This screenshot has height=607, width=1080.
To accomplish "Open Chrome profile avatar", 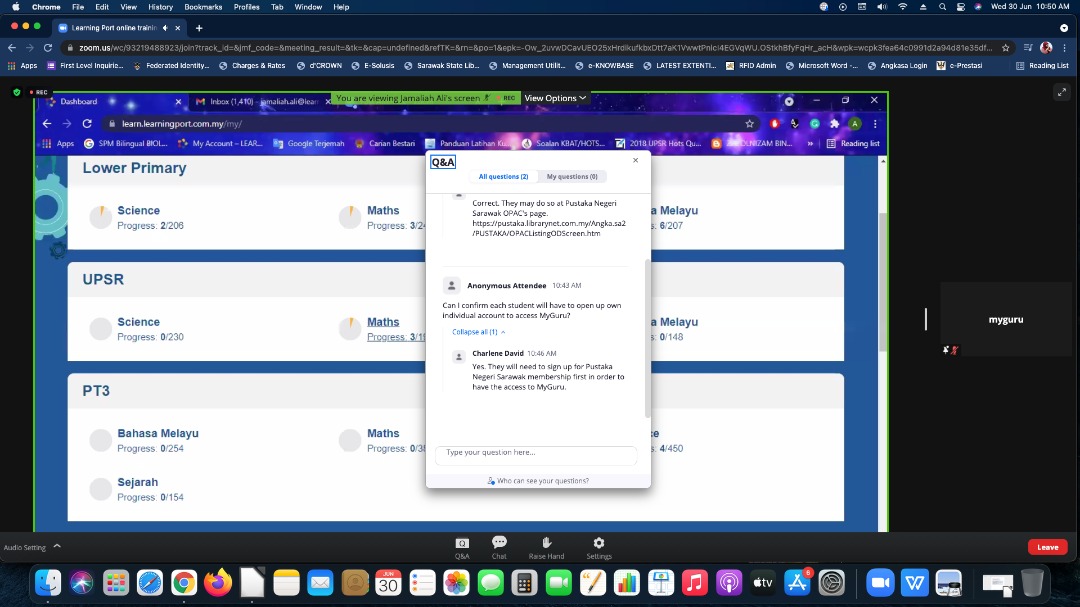I will [1046, 48].
